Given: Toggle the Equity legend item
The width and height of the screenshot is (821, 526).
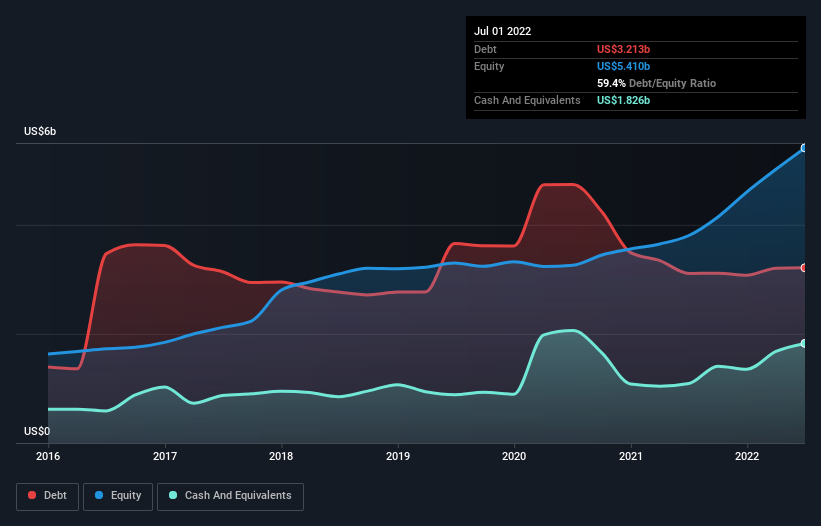Looking at the screenshot, I should 119,495.
